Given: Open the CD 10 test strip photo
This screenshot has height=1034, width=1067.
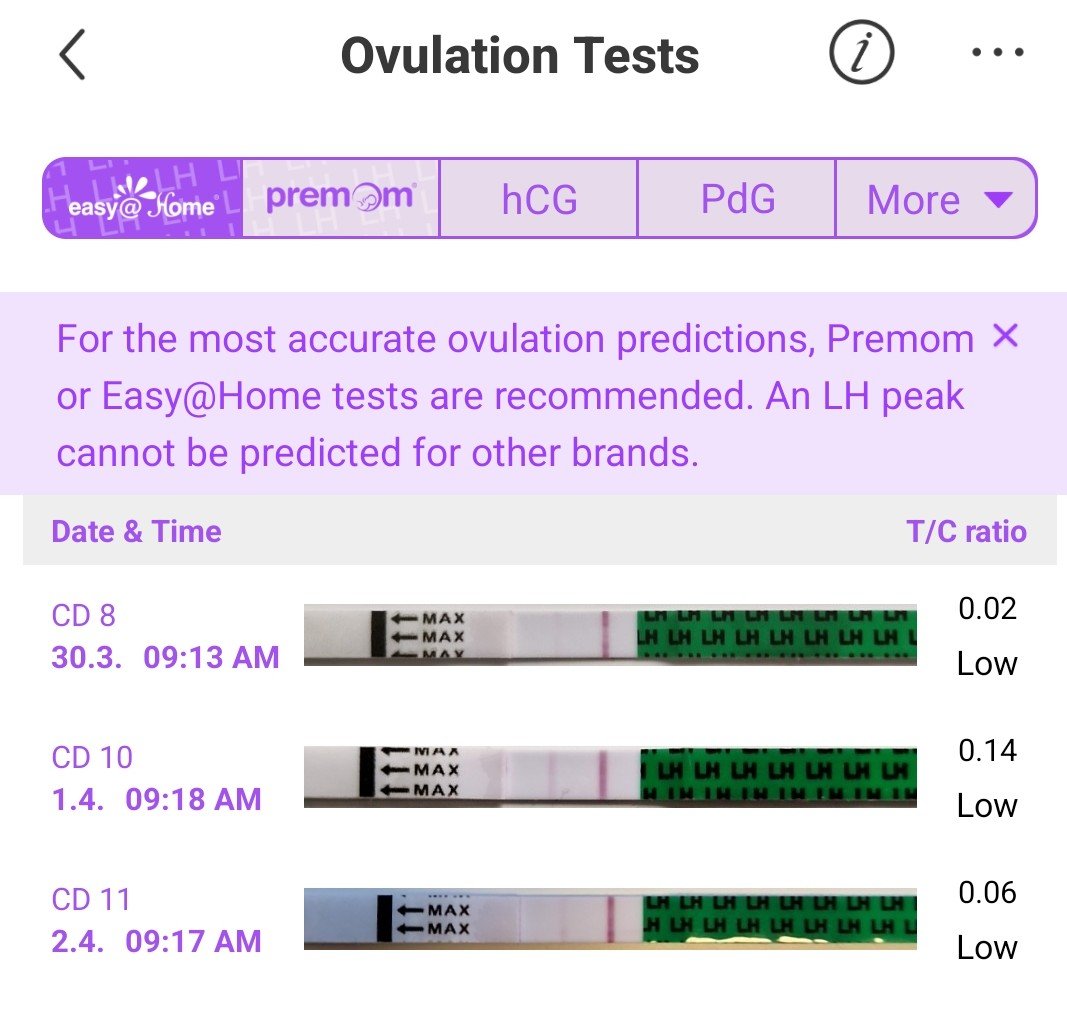Looking at the screenshot, I should [610, 776].
